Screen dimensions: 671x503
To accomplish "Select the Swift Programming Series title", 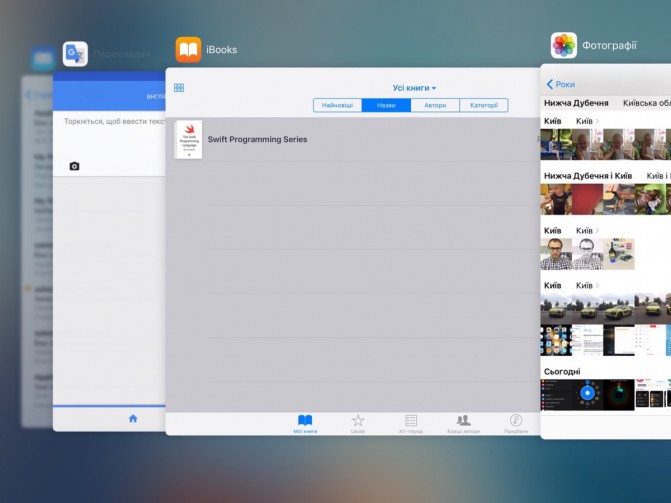I will [x=257, y=140].
